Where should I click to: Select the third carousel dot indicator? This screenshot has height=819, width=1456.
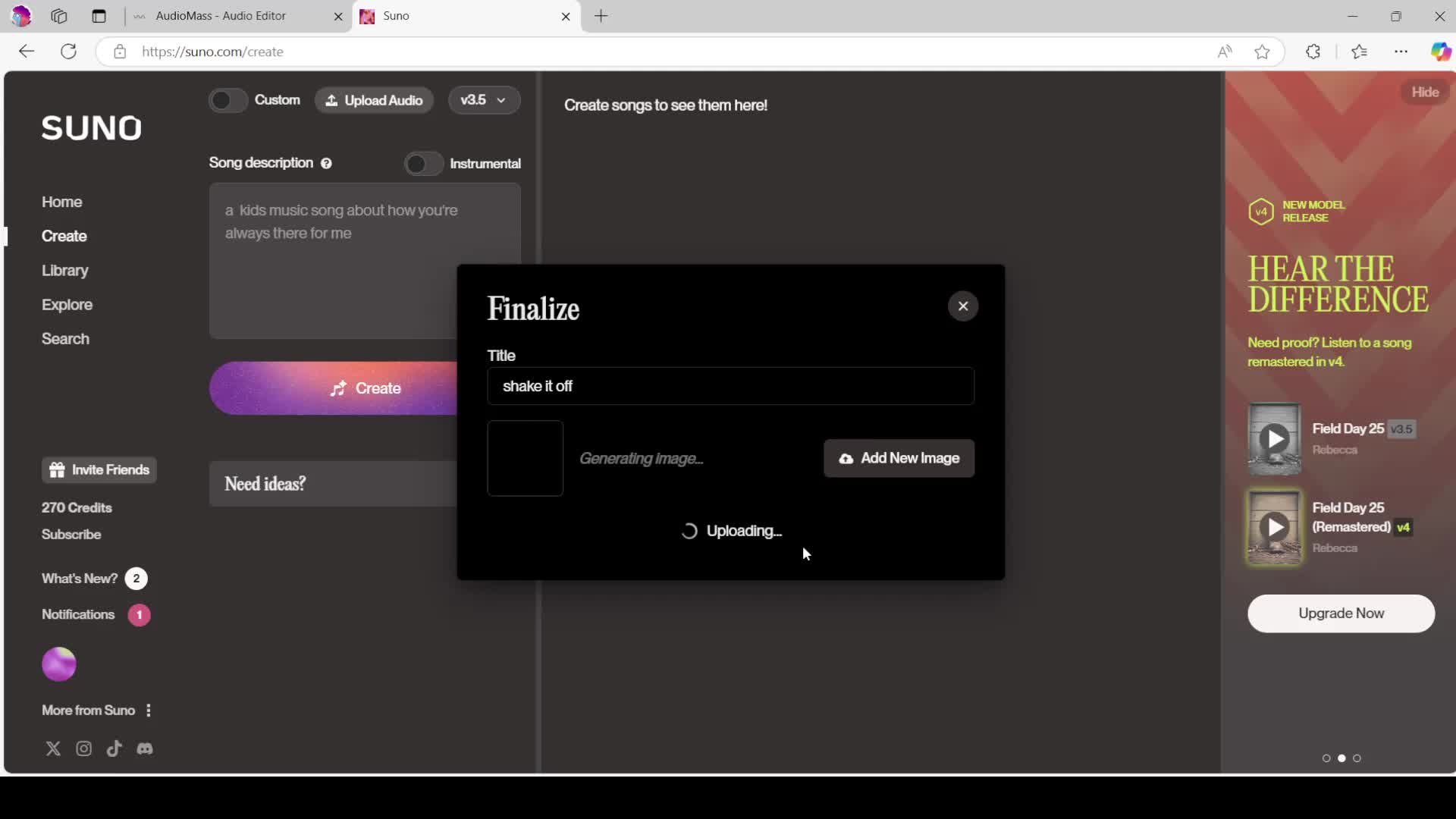coord(1357,758)
